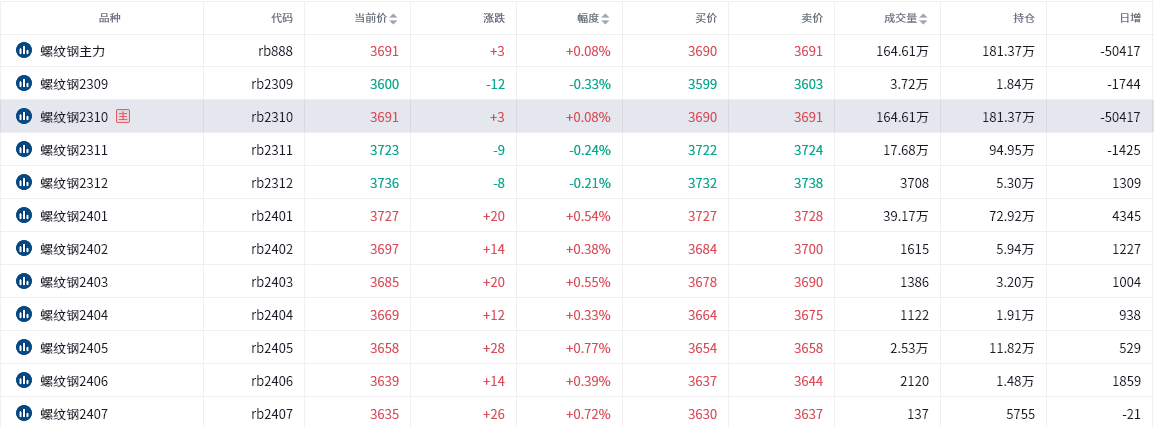The height and width of the screenshot is (427, 1154).
Task: Click chart icon beside 螺纹钢主力
Action: click(24, 51)
